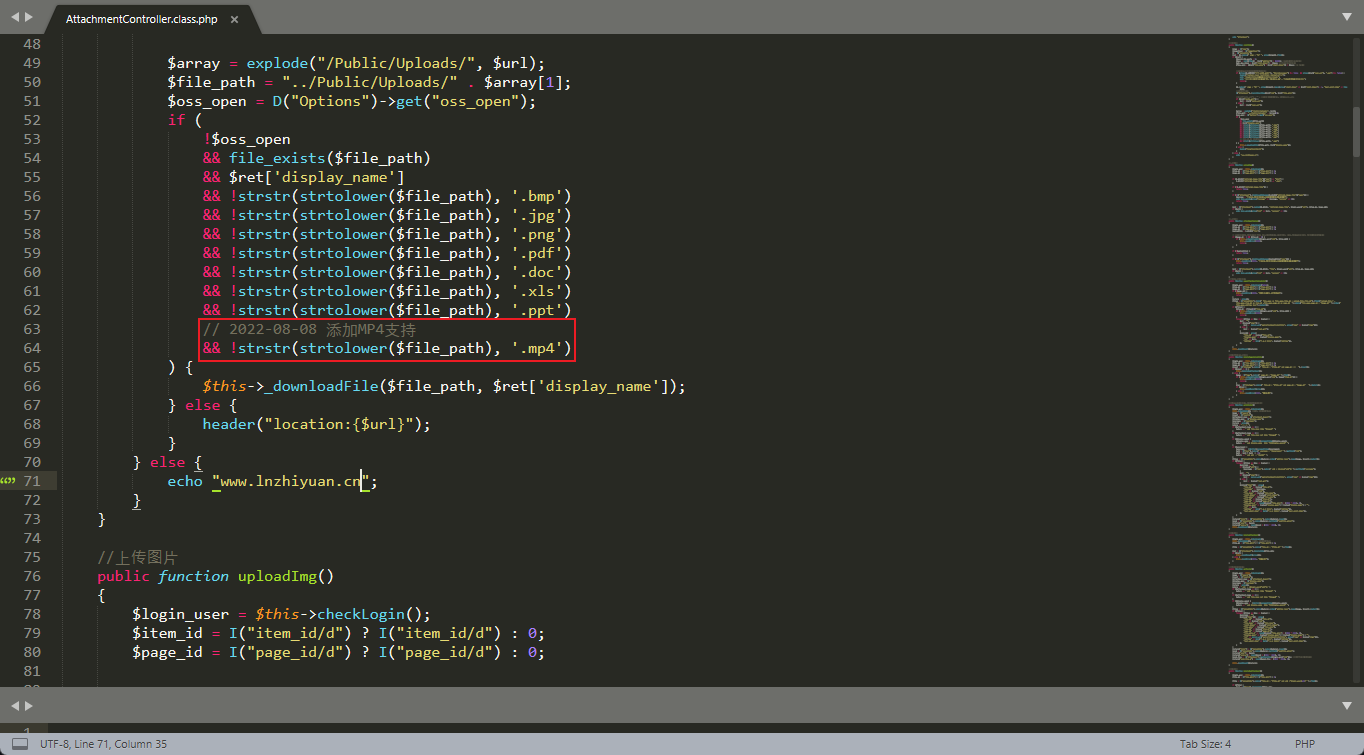Click the upper pane's left tab-scroll arrow

tap(15, 18)
